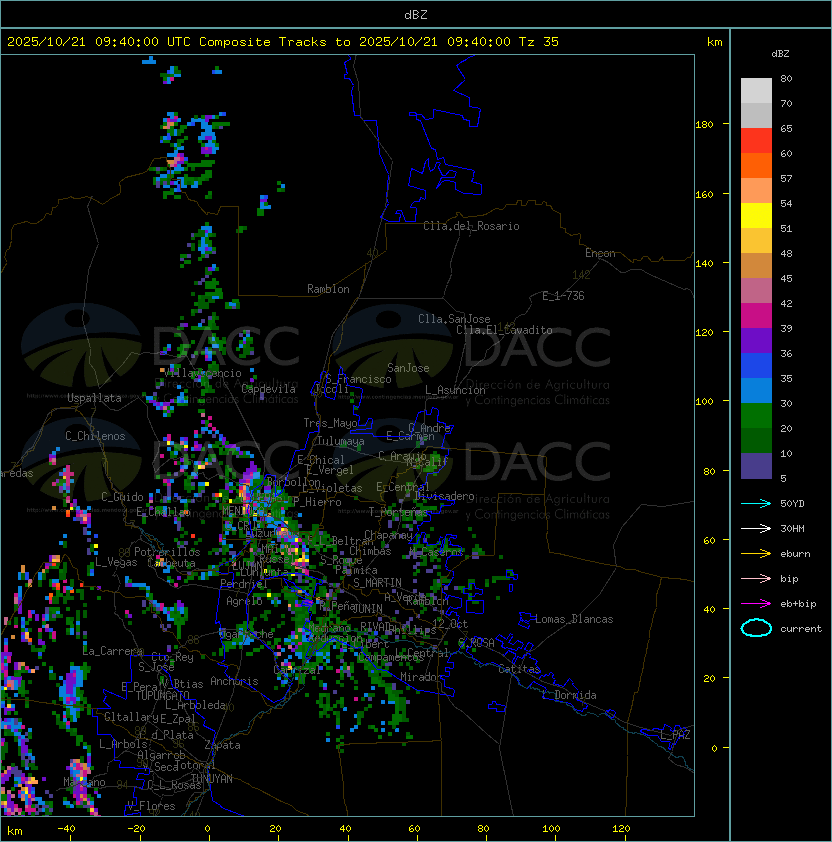Click the Capdevila label
Viewport: 832px width, 842px height.
(268, 389)
